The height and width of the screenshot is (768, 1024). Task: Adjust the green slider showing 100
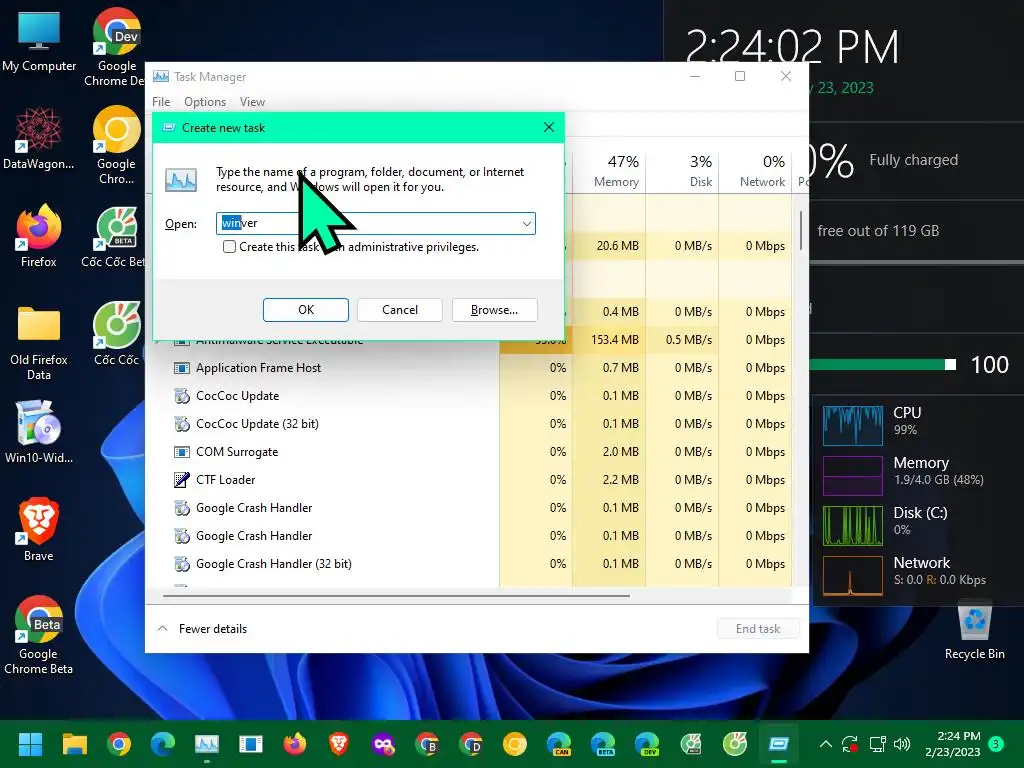point(950,364)
